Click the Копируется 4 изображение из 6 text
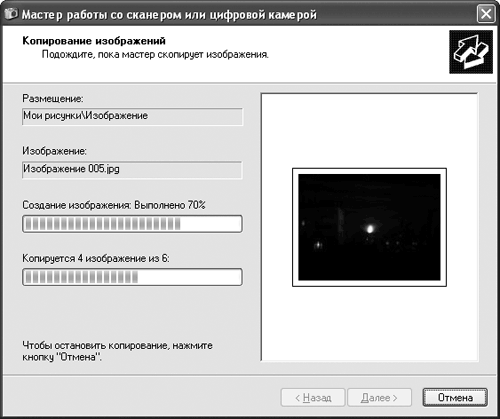The image size is (500, 419). tap(96, 258)
